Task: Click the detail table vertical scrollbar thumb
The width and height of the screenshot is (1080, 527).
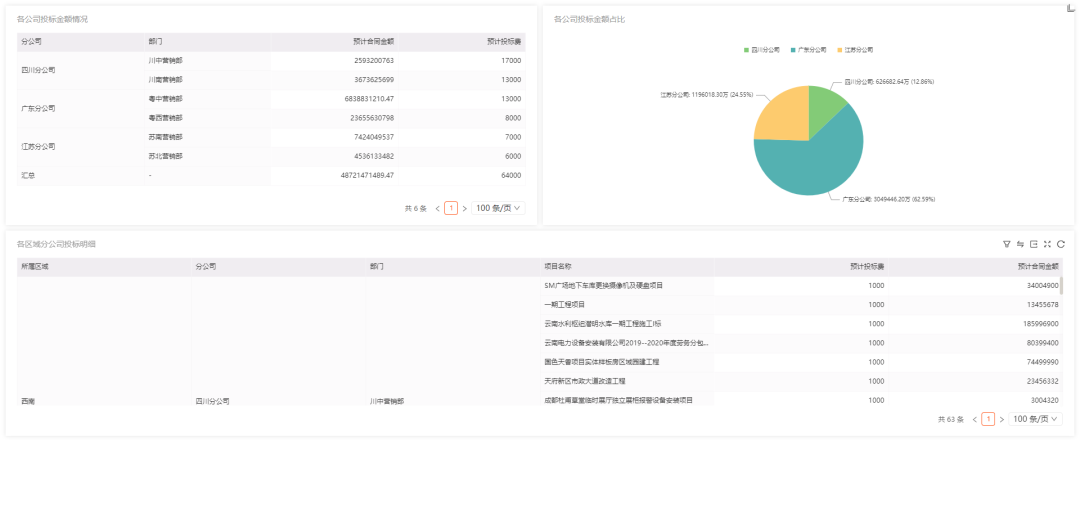Action: tap(1061, 285)
